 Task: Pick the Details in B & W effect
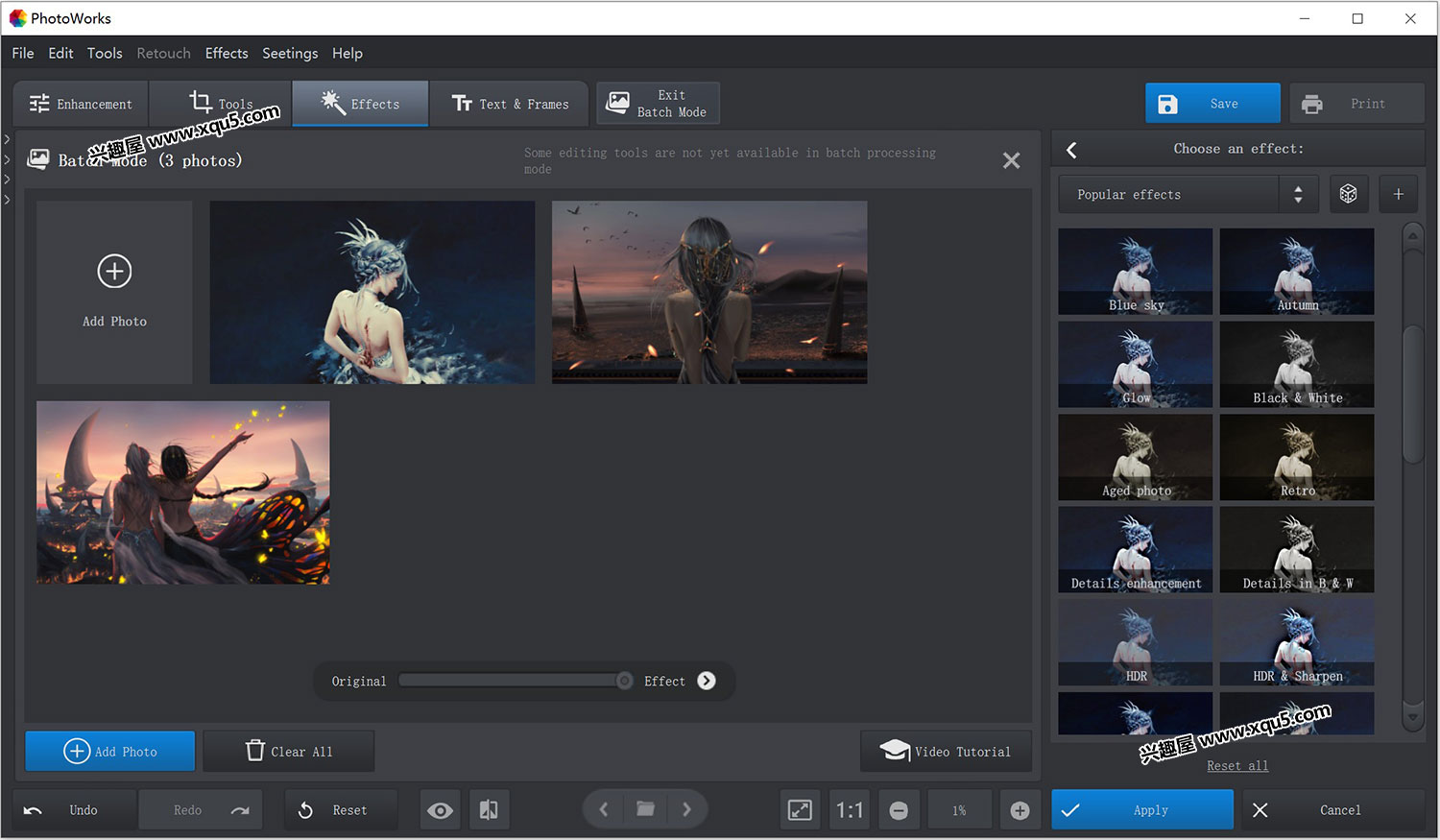1297,549
